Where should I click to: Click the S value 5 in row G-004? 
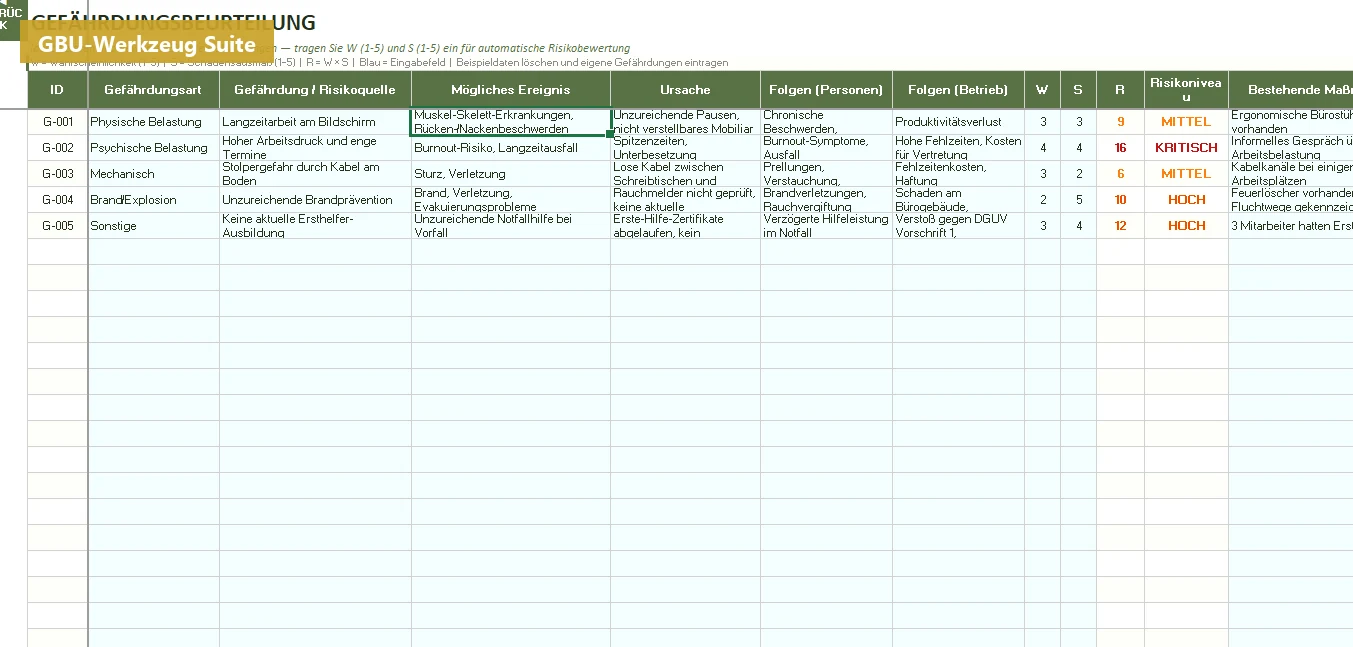pyautogui.click(x=1078, y=200)
